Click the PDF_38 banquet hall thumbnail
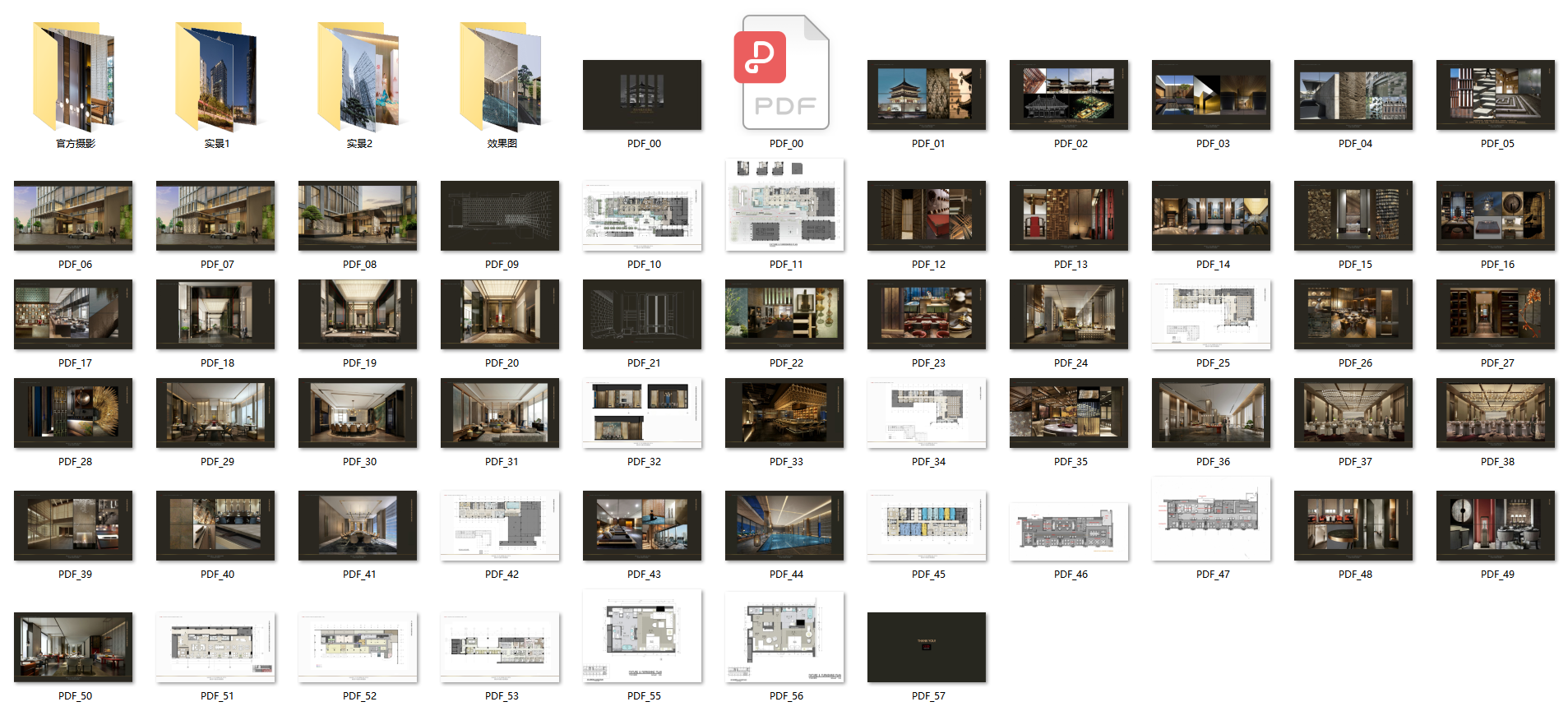Screen dimensions: 1568x711 (1496, 413)
